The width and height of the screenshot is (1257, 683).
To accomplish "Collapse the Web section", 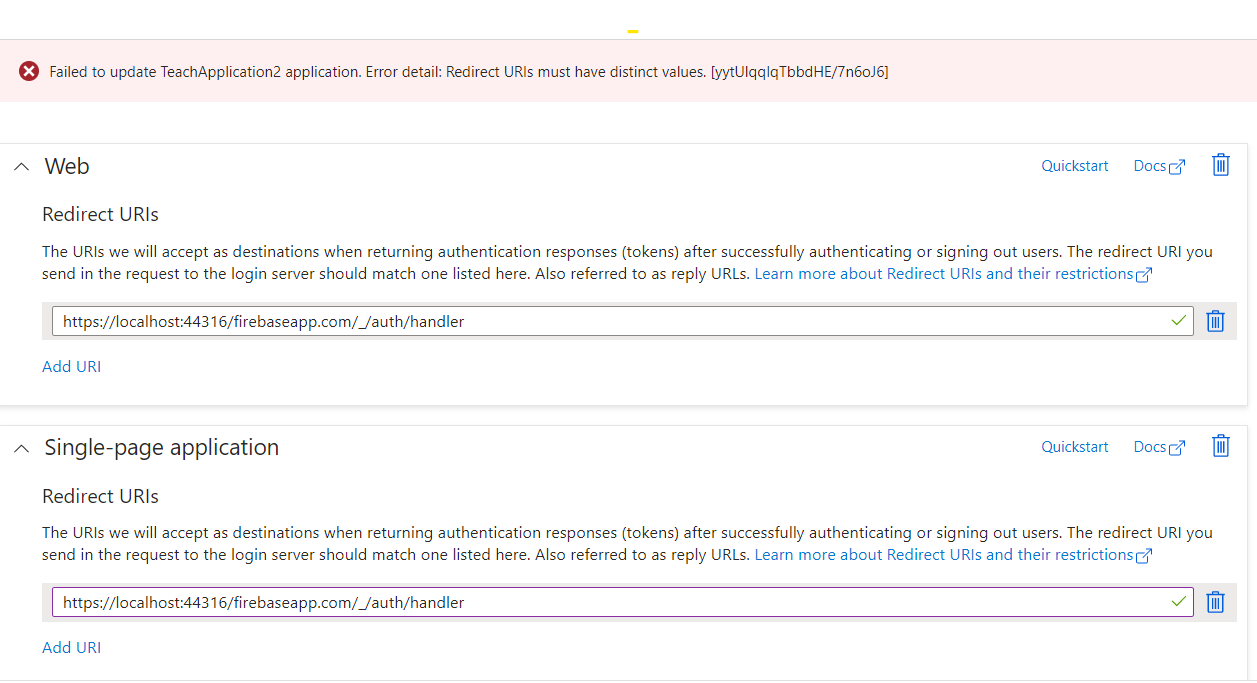I will click(x=21, y=167).
